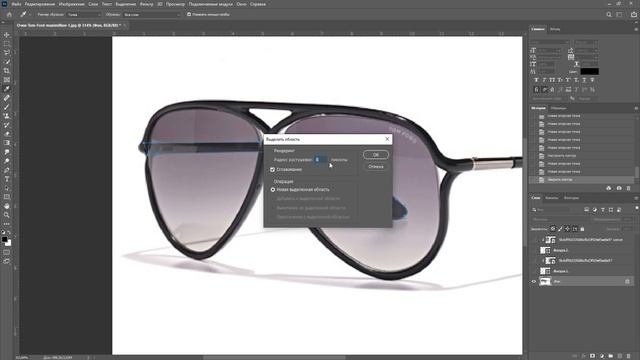The width and height of the screenshot is (640, 360).
Task: Create a new group in Layers panel
Action: click(x=611, y=356)
